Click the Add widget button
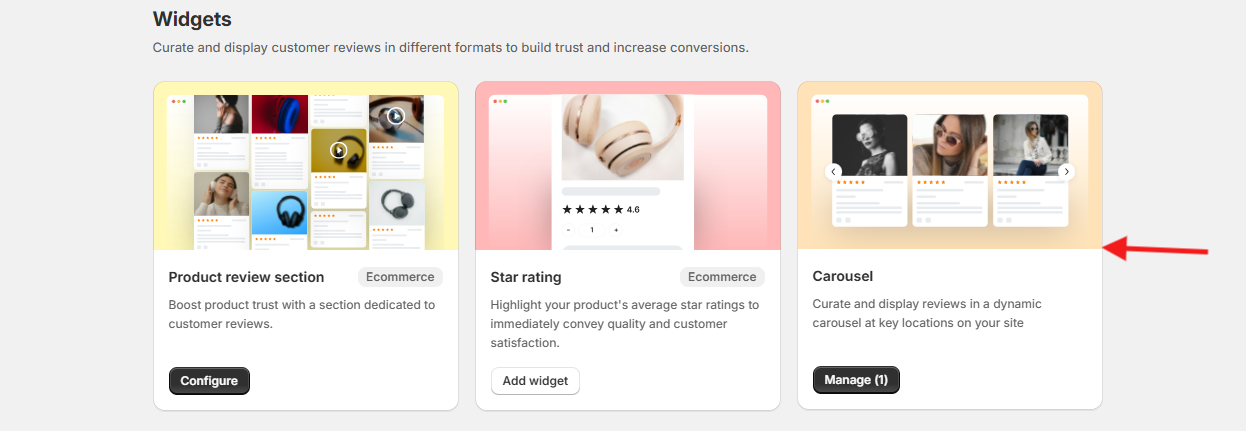This screenshot has height=431, width=1246. point(535,381)
